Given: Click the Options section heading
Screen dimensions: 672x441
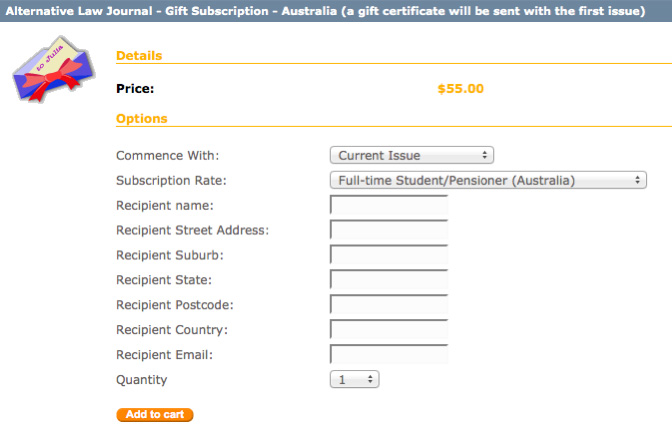Looking at the screenshot, I should point(142,118).
